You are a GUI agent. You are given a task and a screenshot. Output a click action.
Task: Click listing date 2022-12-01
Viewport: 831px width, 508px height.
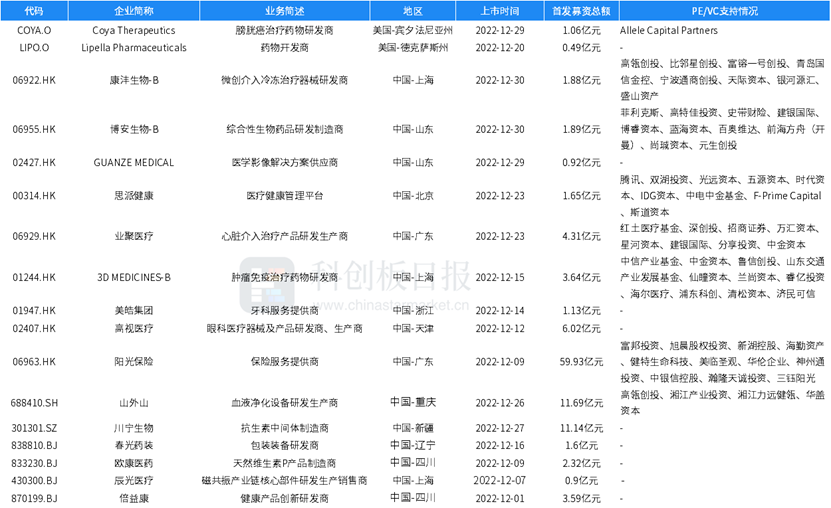(500, 498)
